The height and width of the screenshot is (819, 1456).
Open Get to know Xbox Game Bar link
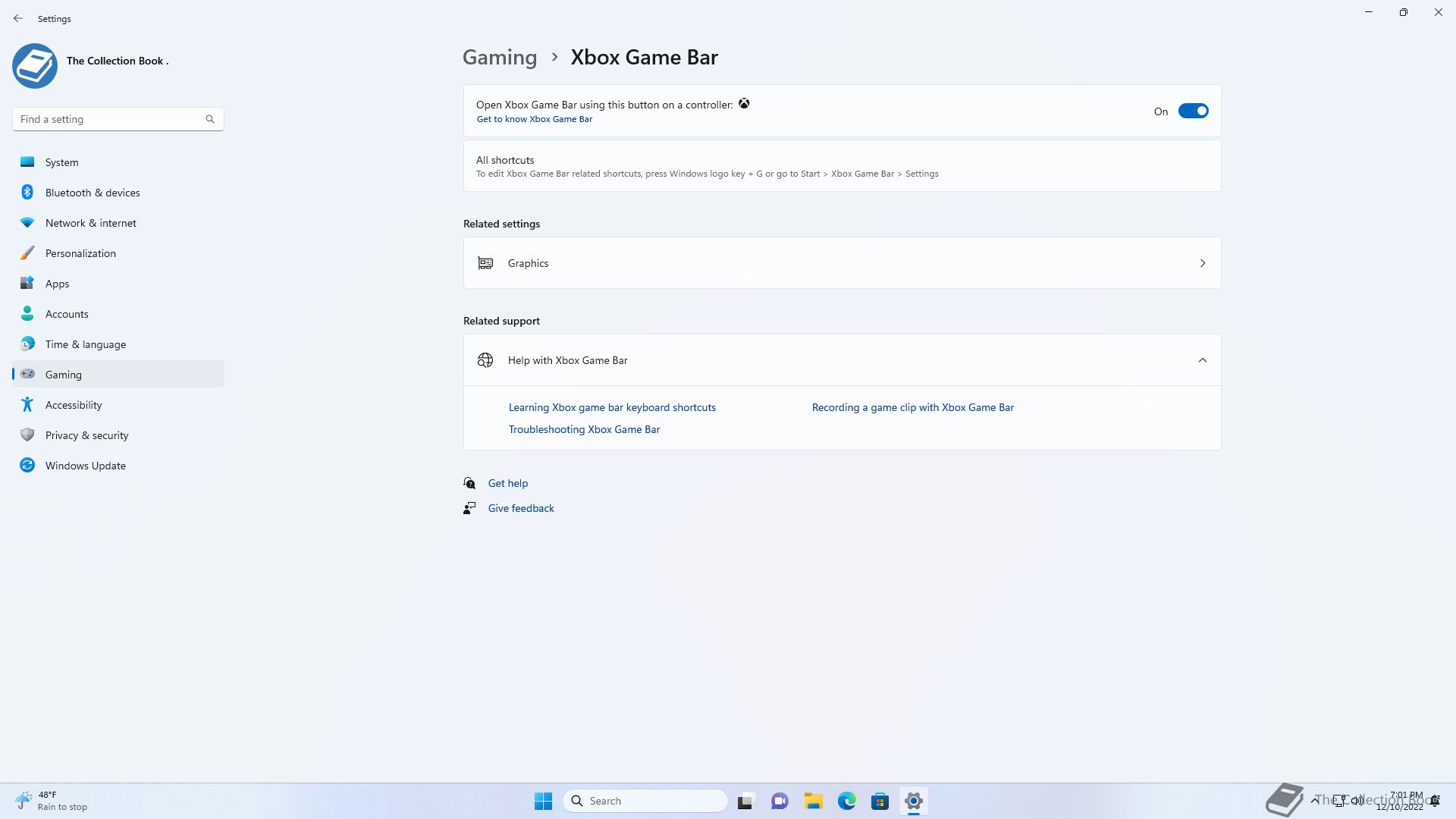point(534,119)
